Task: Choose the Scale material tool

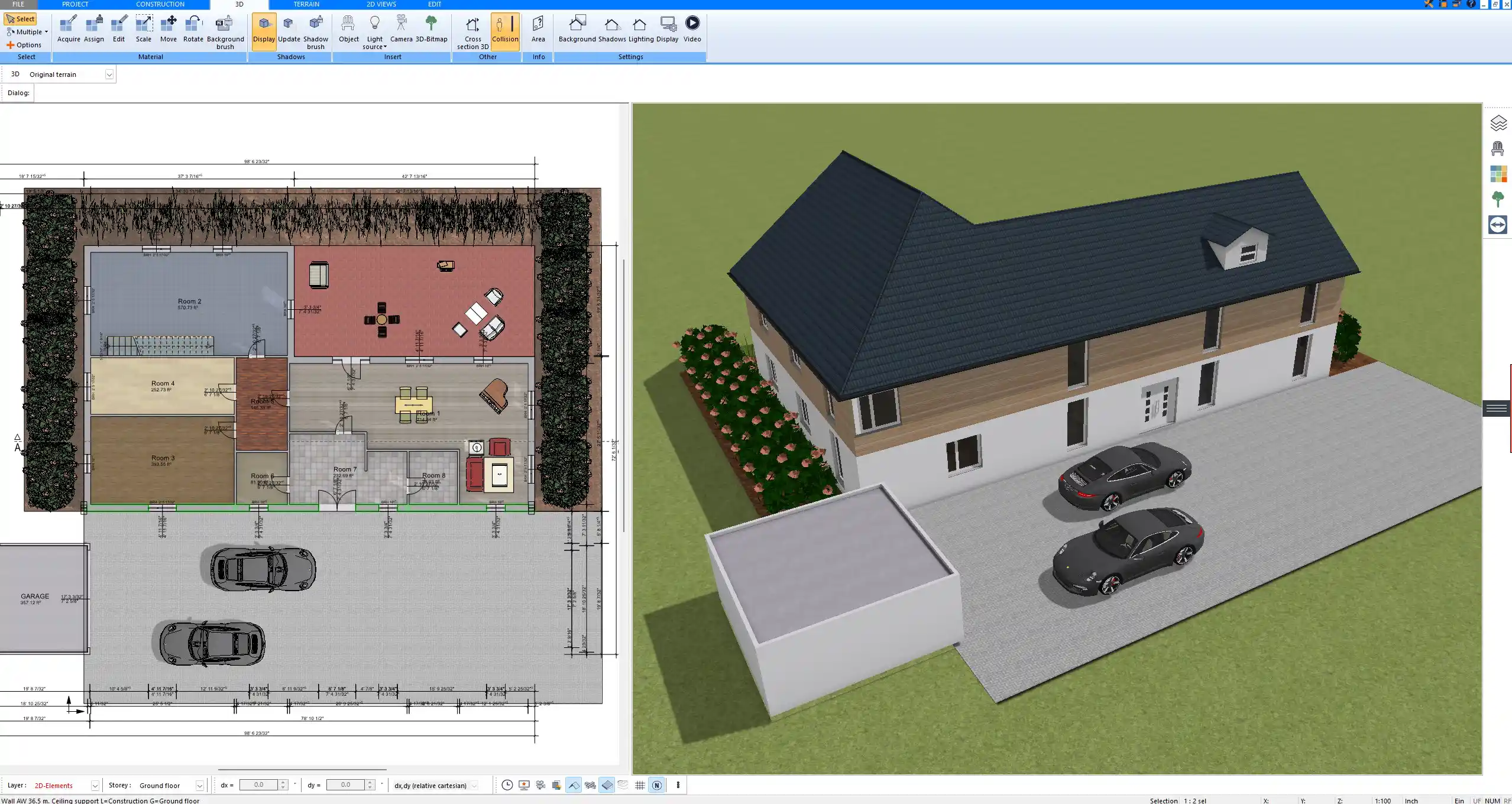Action: [x=144, y=30]
